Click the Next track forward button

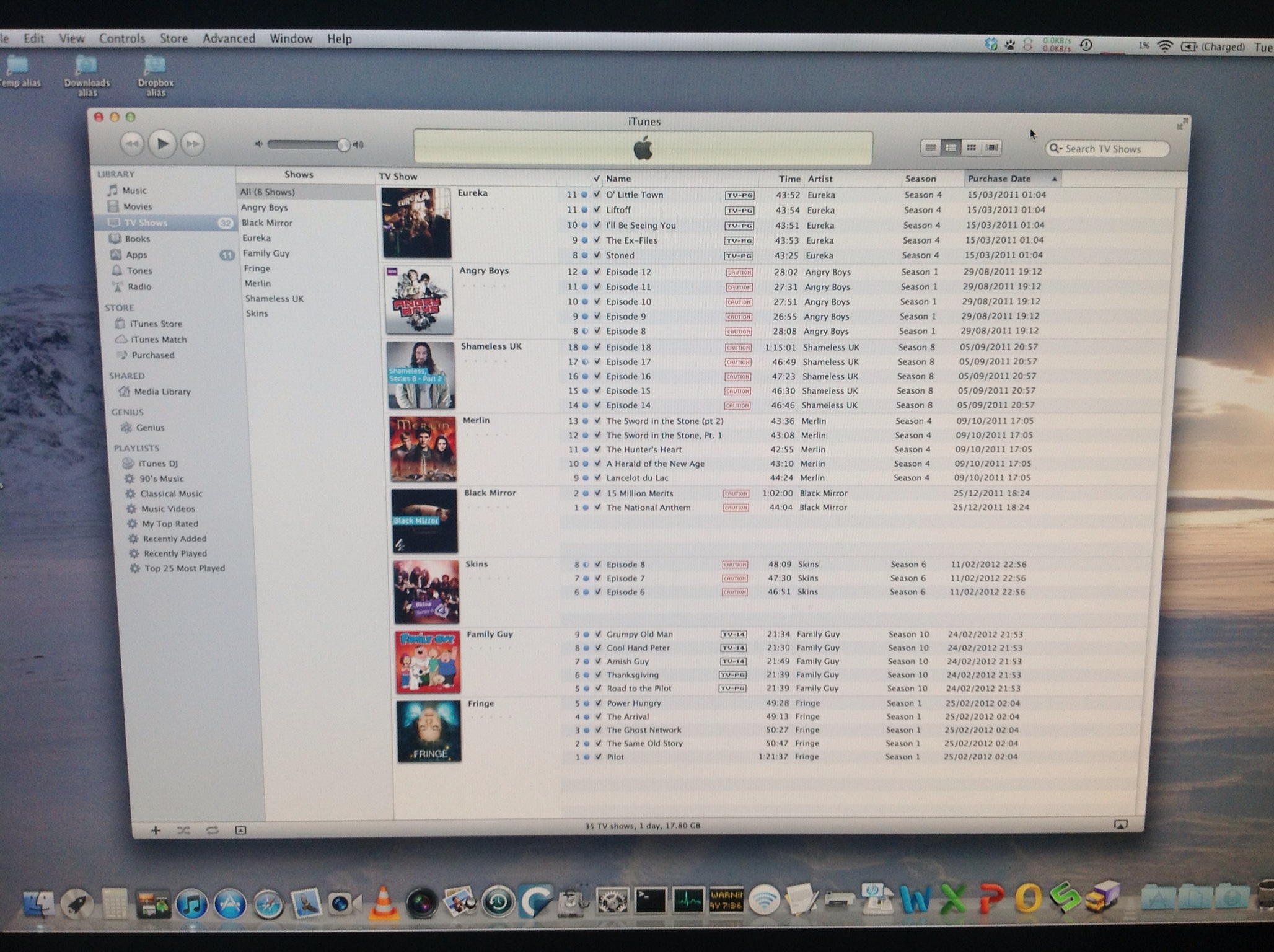point(193,144)
